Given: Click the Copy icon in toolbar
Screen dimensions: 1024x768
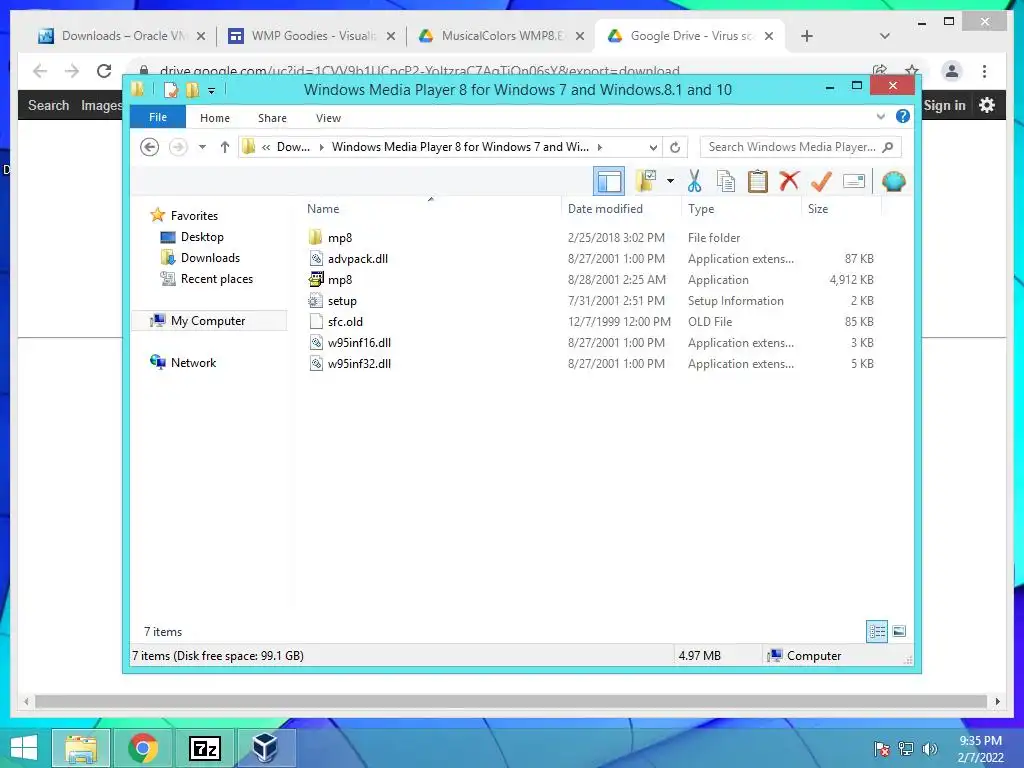Looking at the screenshot, I should [726, 181].
